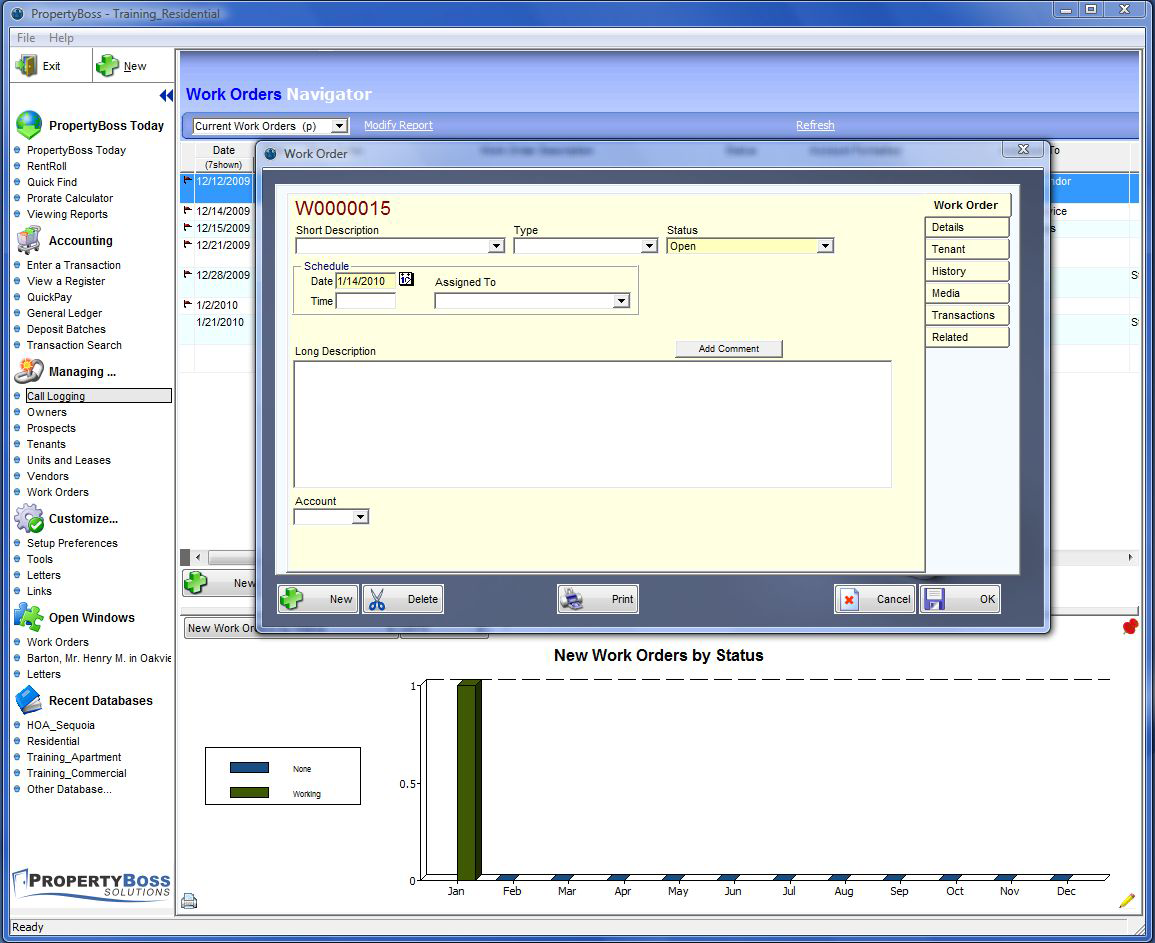This screenshot has height=943, width=1155.
Task: Click the New plus icon under navigator grid
Action: click(x=195, y=583)
